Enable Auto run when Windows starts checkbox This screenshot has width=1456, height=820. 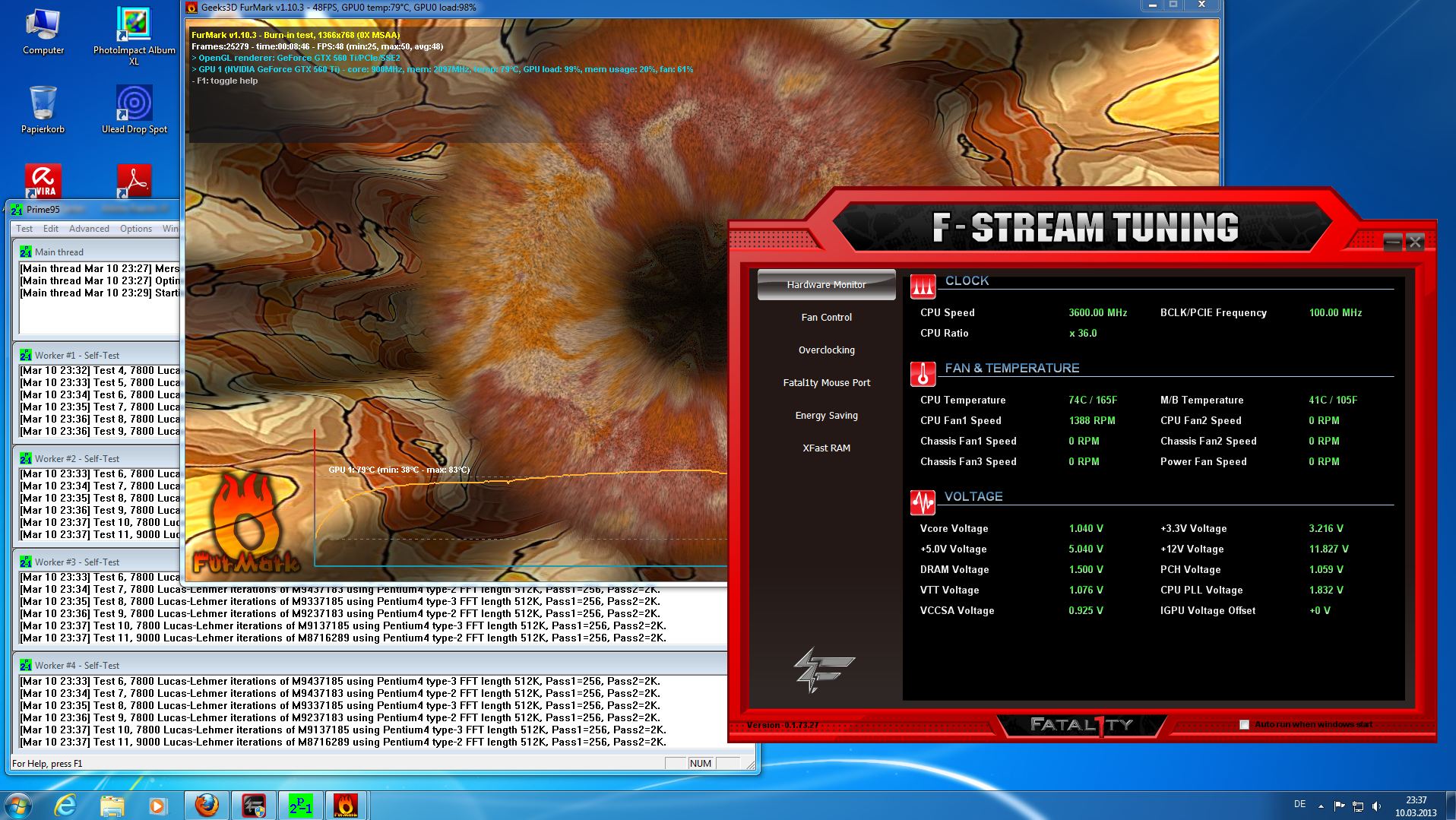click(1244, 724)
